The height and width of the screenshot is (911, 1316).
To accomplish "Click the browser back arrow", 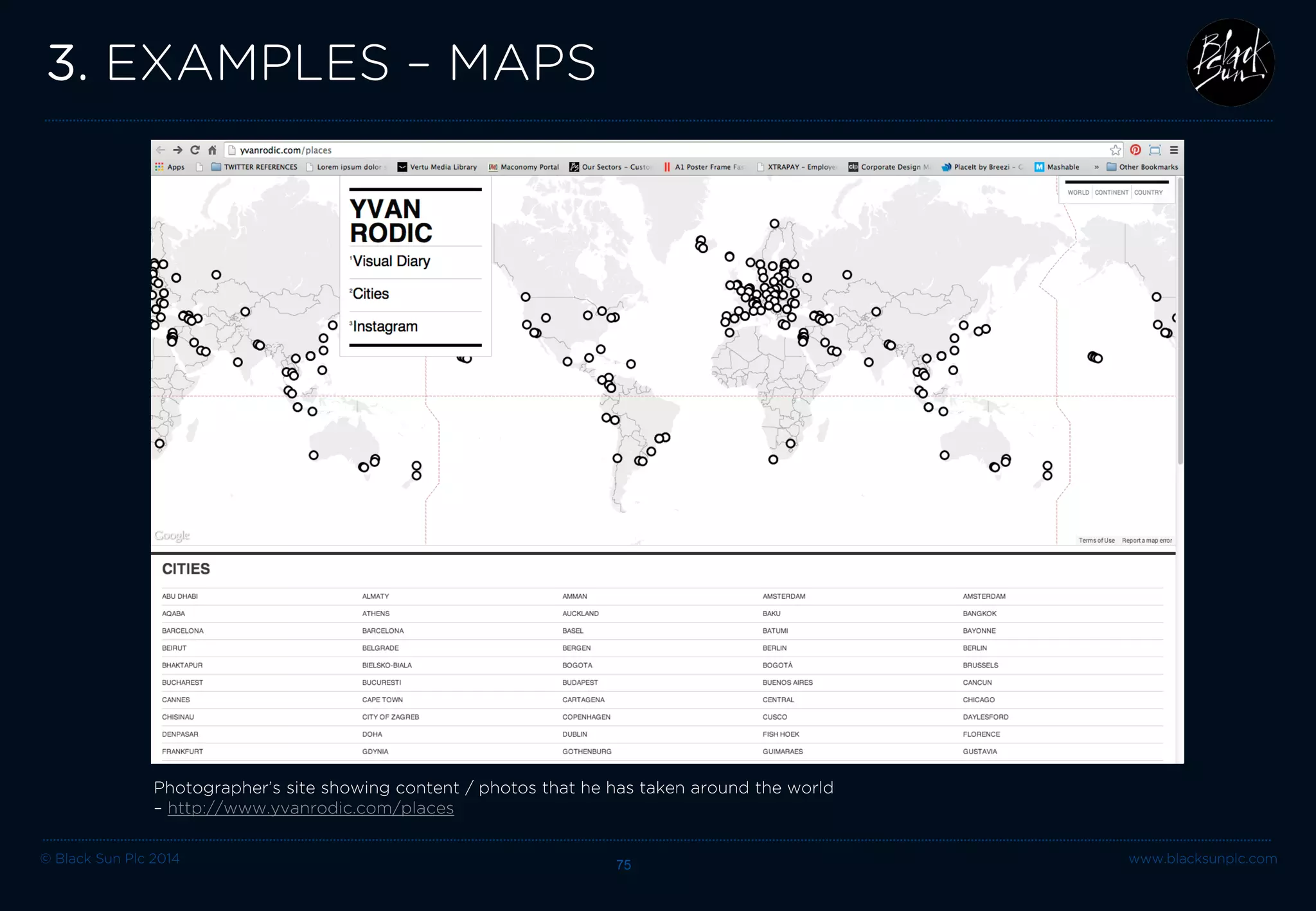I will pyautogui.click(x=161, y=150).
